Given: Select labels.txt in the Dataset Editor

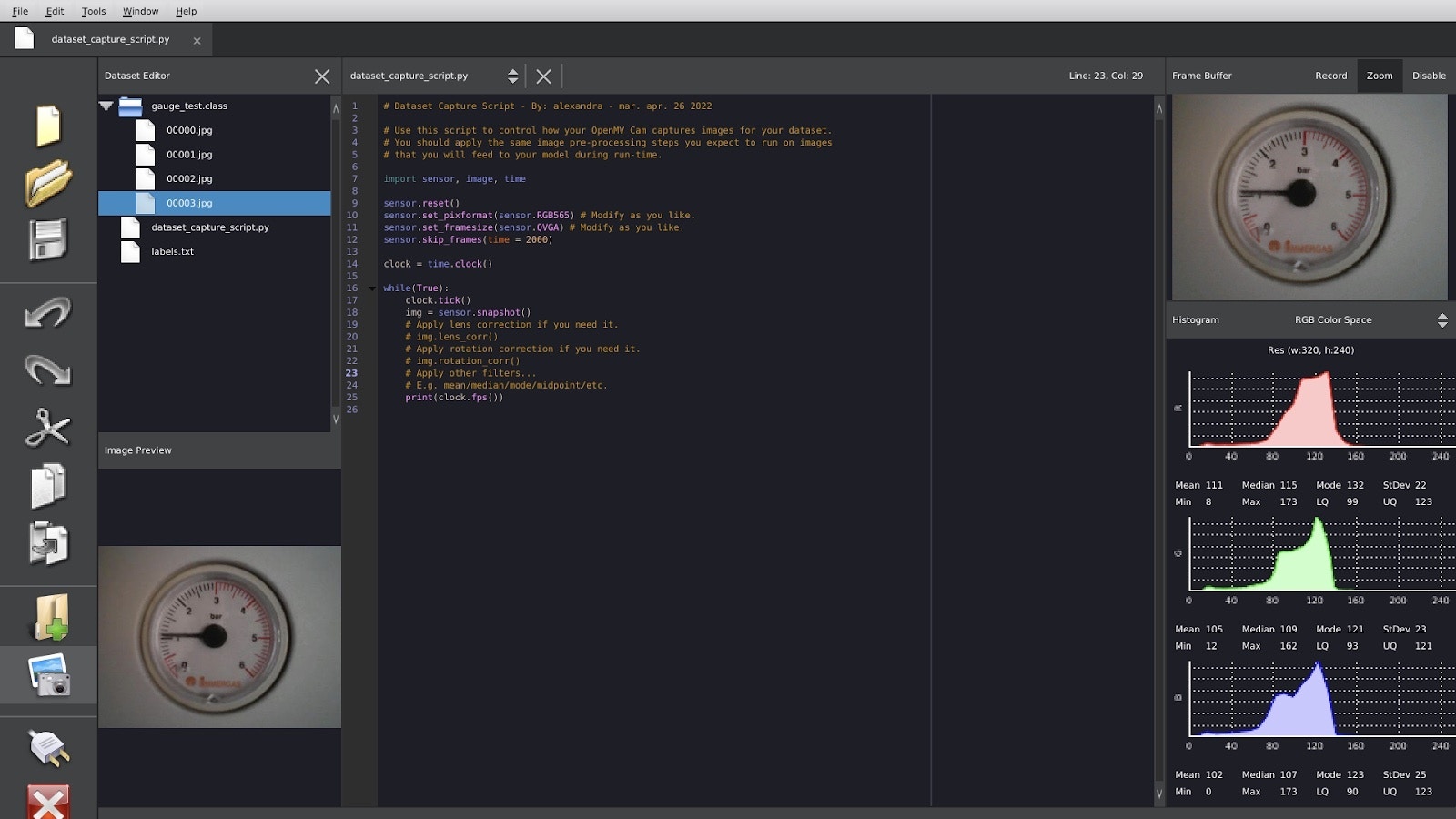Looking at the screenshot, I should coord(172,252).
